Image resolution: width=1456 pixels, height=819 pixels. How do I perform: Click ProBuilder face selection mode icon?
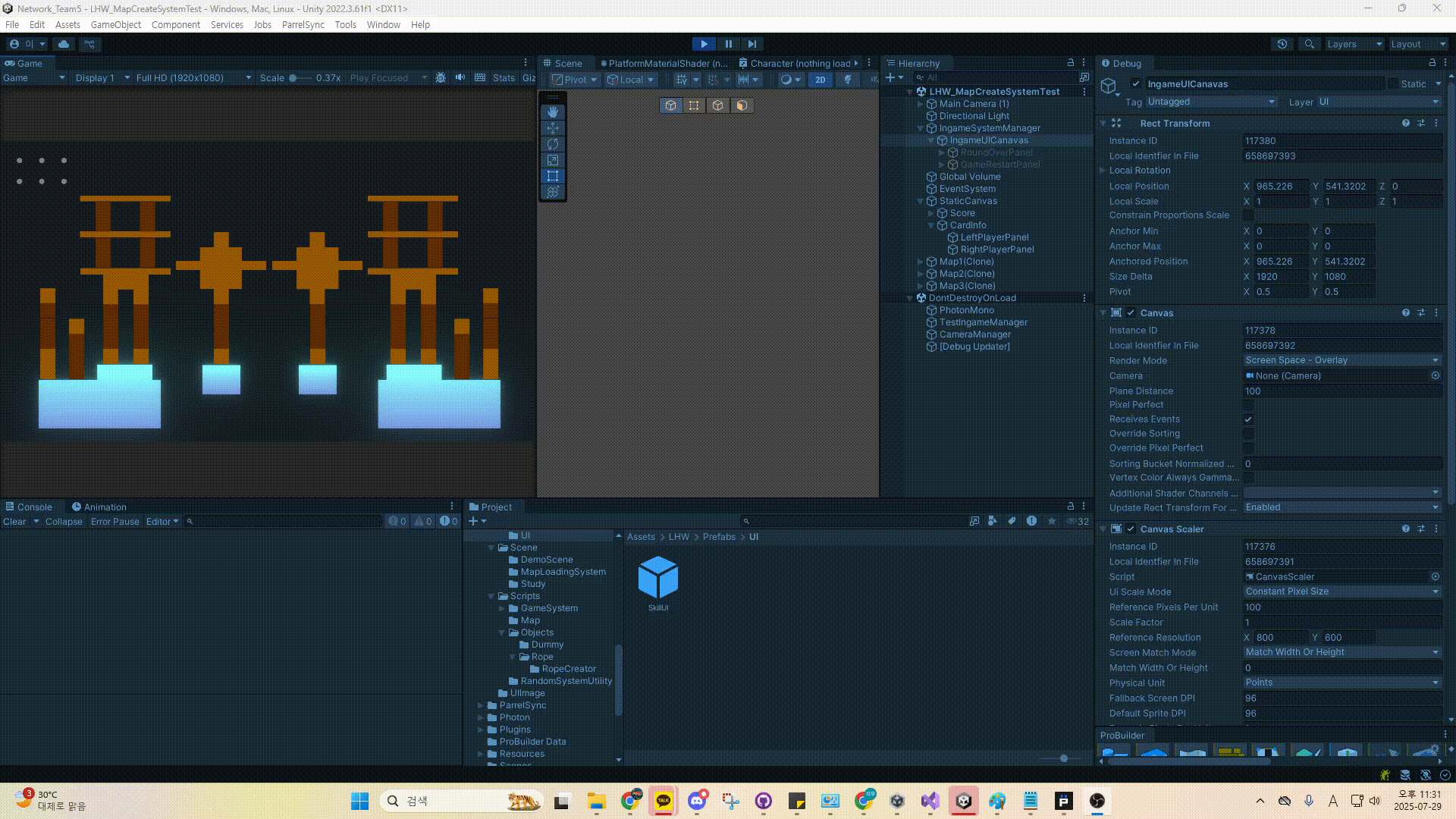point(742,105)
